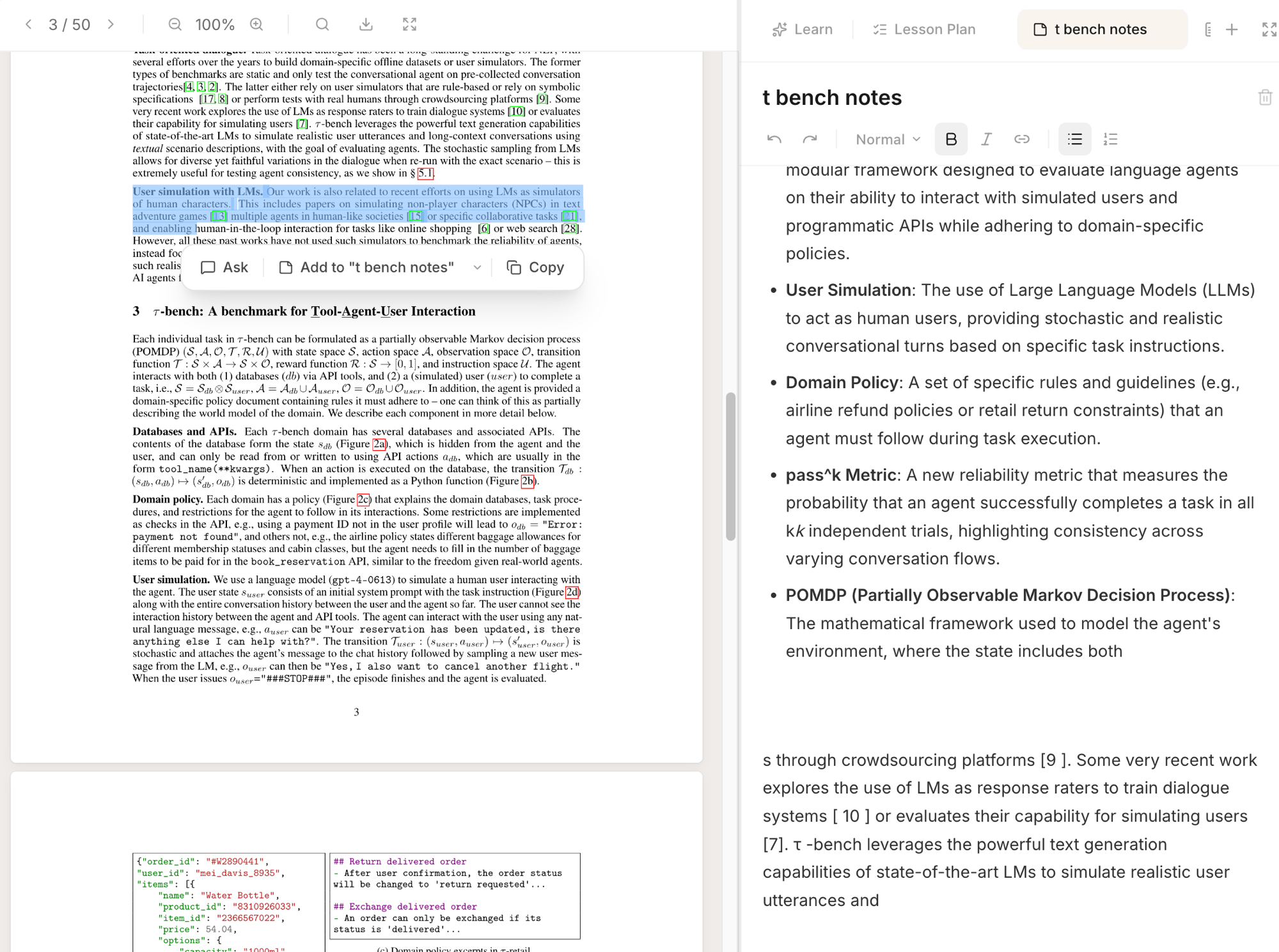Toggle italic formatting in notes

pos(987,139)
